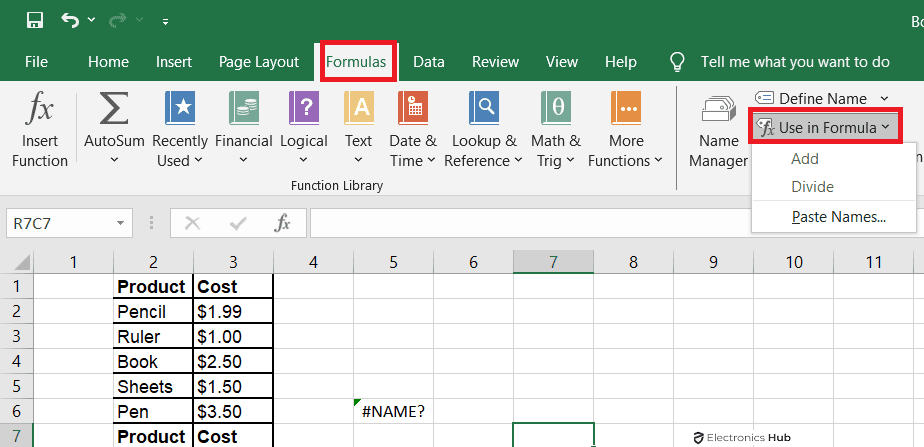Open Math & Trig functions icon

click(556, 108)
